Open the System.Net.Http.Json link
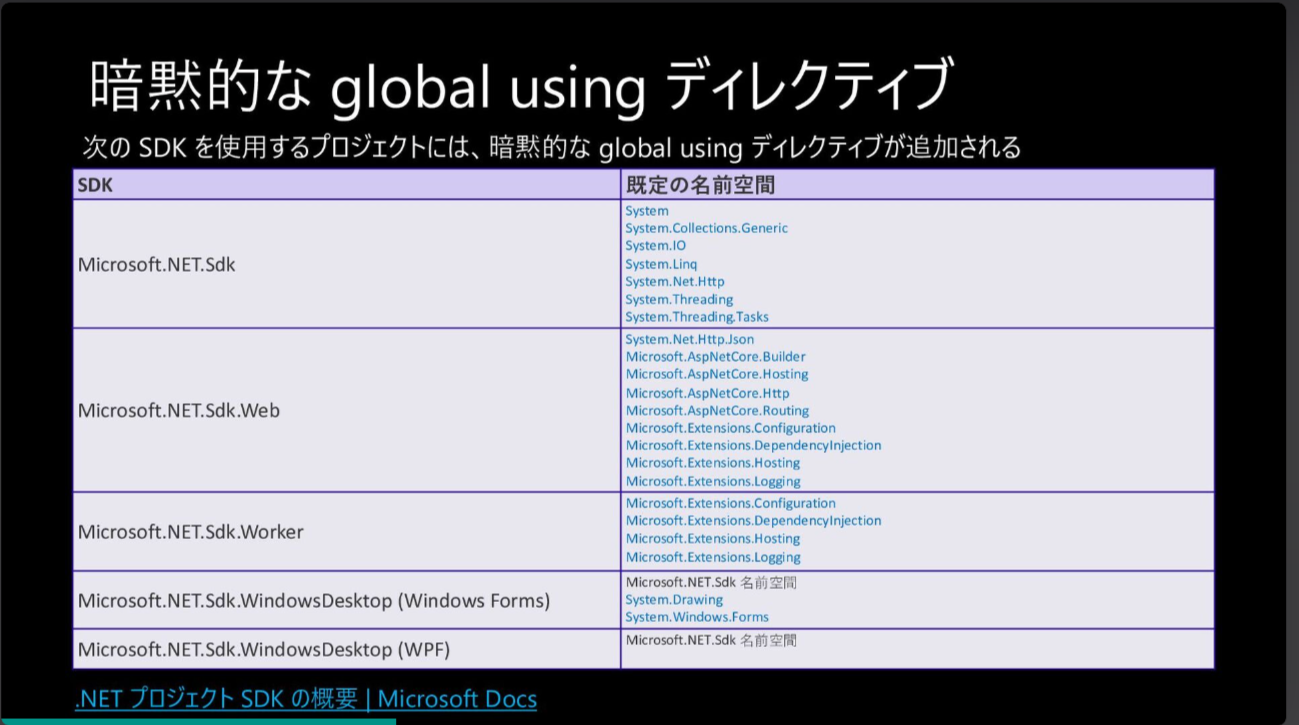 point(690,339)
